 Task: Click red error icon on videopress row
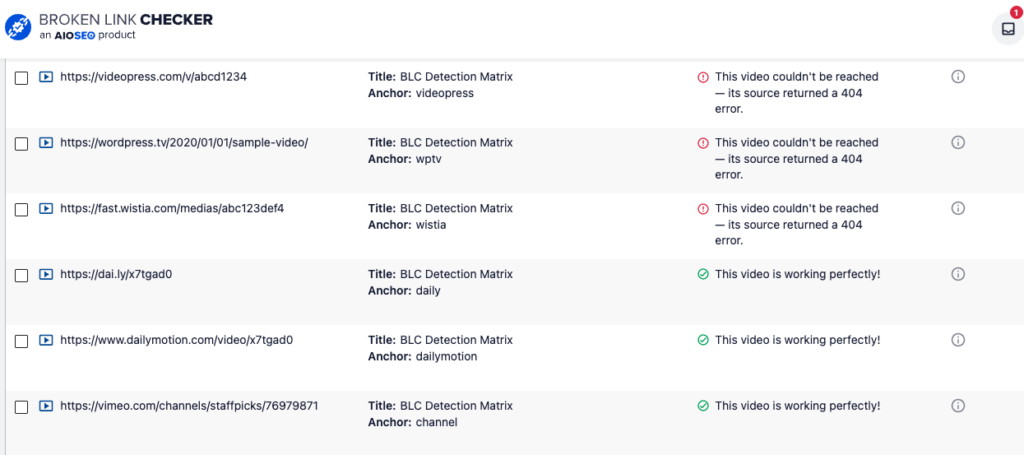click(x=703, y=77)
